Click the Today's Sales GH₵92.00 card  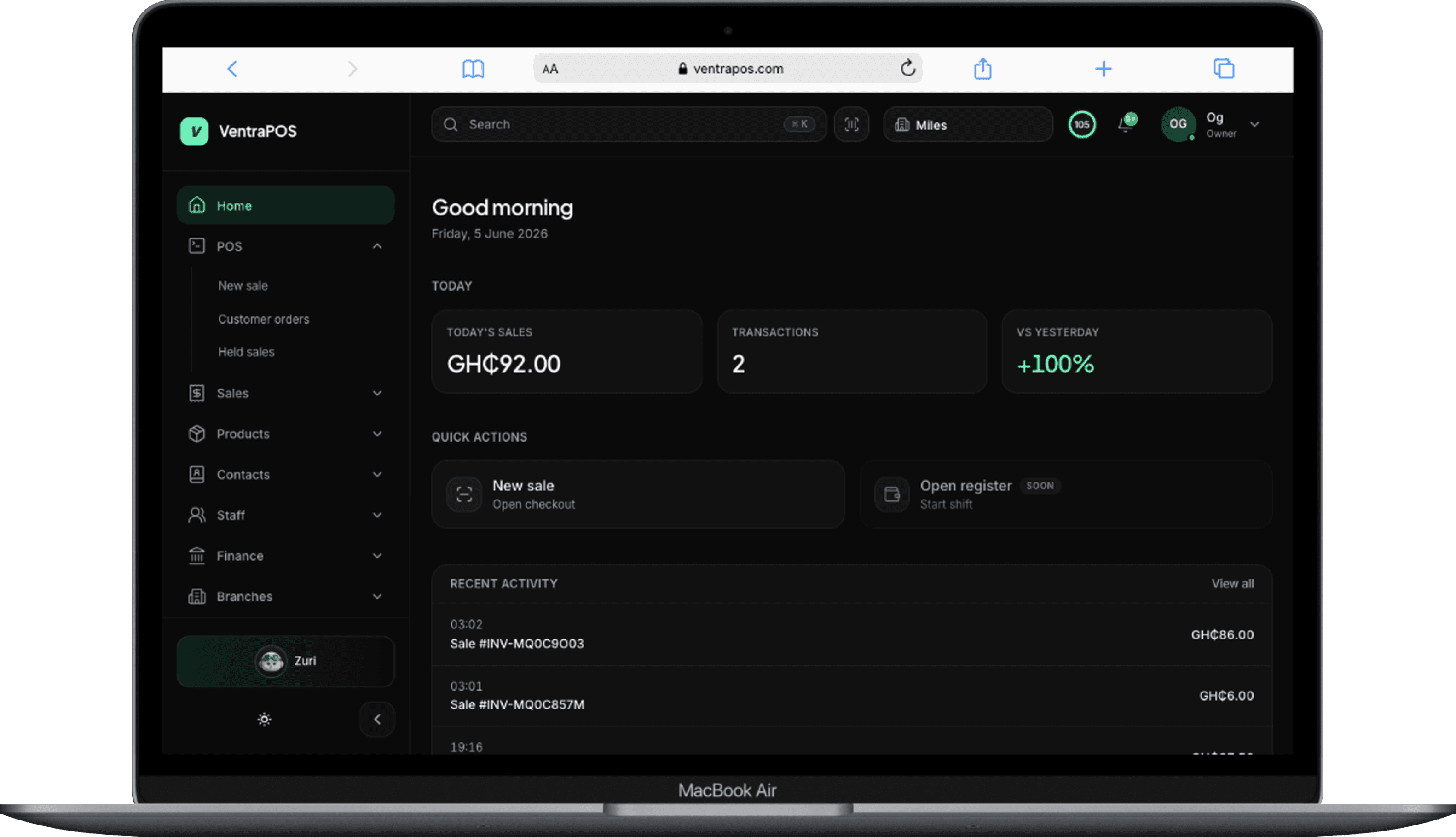click(x=566, y=351)
